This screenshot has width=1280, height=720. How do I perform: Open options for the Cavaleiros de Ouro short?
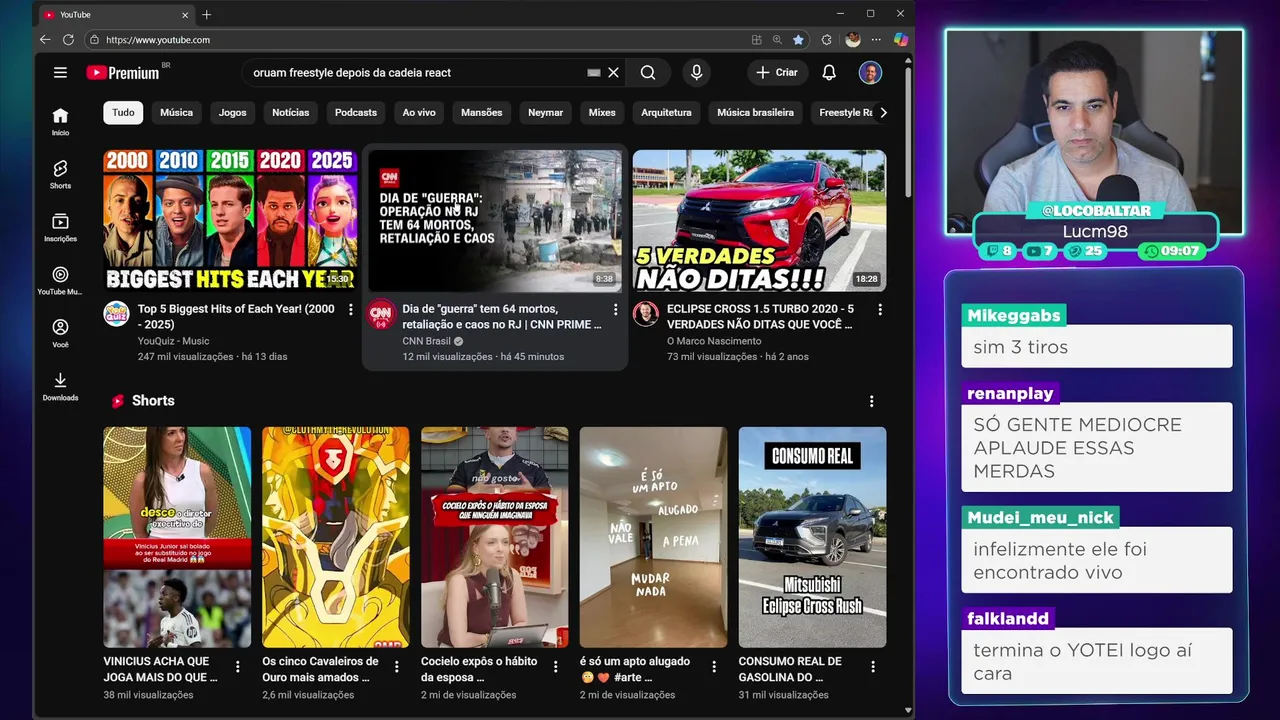point(396,667)
